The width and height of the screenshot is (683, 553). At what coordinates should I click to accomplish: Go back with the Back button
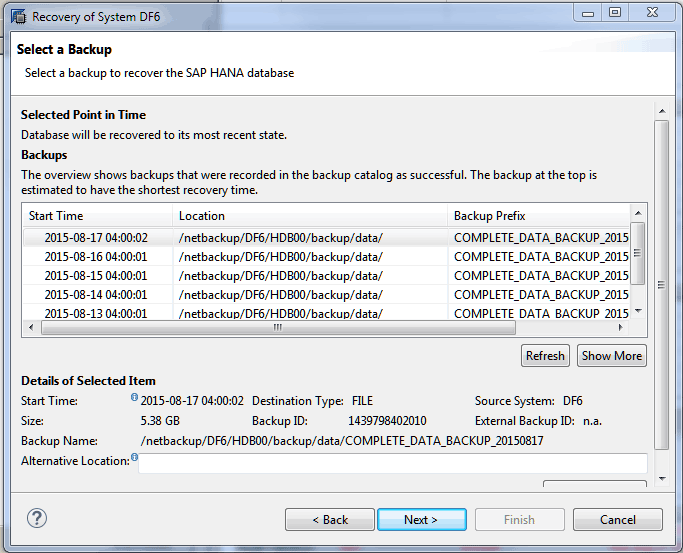click(x=330, y=519)
